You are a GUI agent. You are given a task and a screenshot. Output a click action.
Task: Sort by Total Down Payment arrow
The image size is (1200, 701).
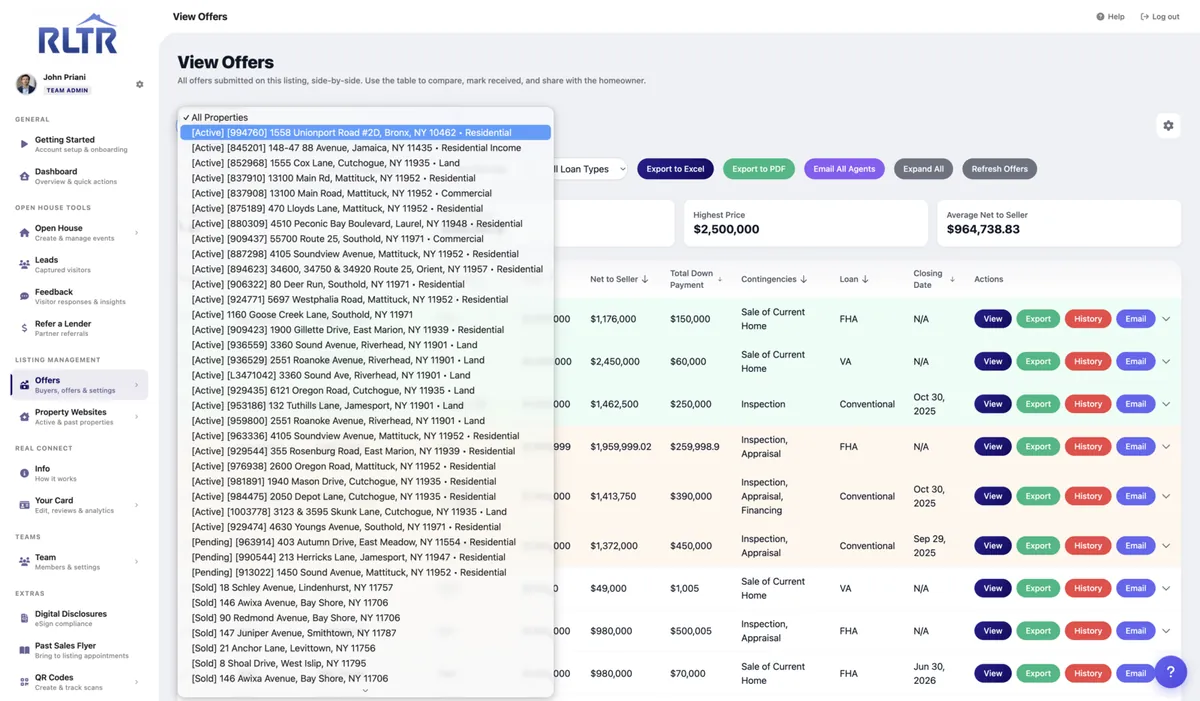tap(720, 280)
